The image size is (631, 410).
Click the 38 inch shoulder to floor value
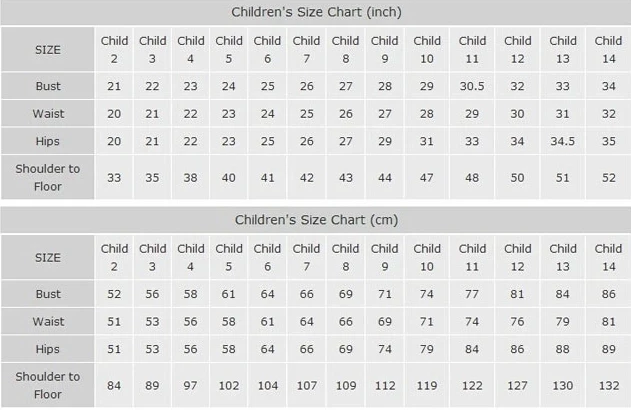[191, 178]
